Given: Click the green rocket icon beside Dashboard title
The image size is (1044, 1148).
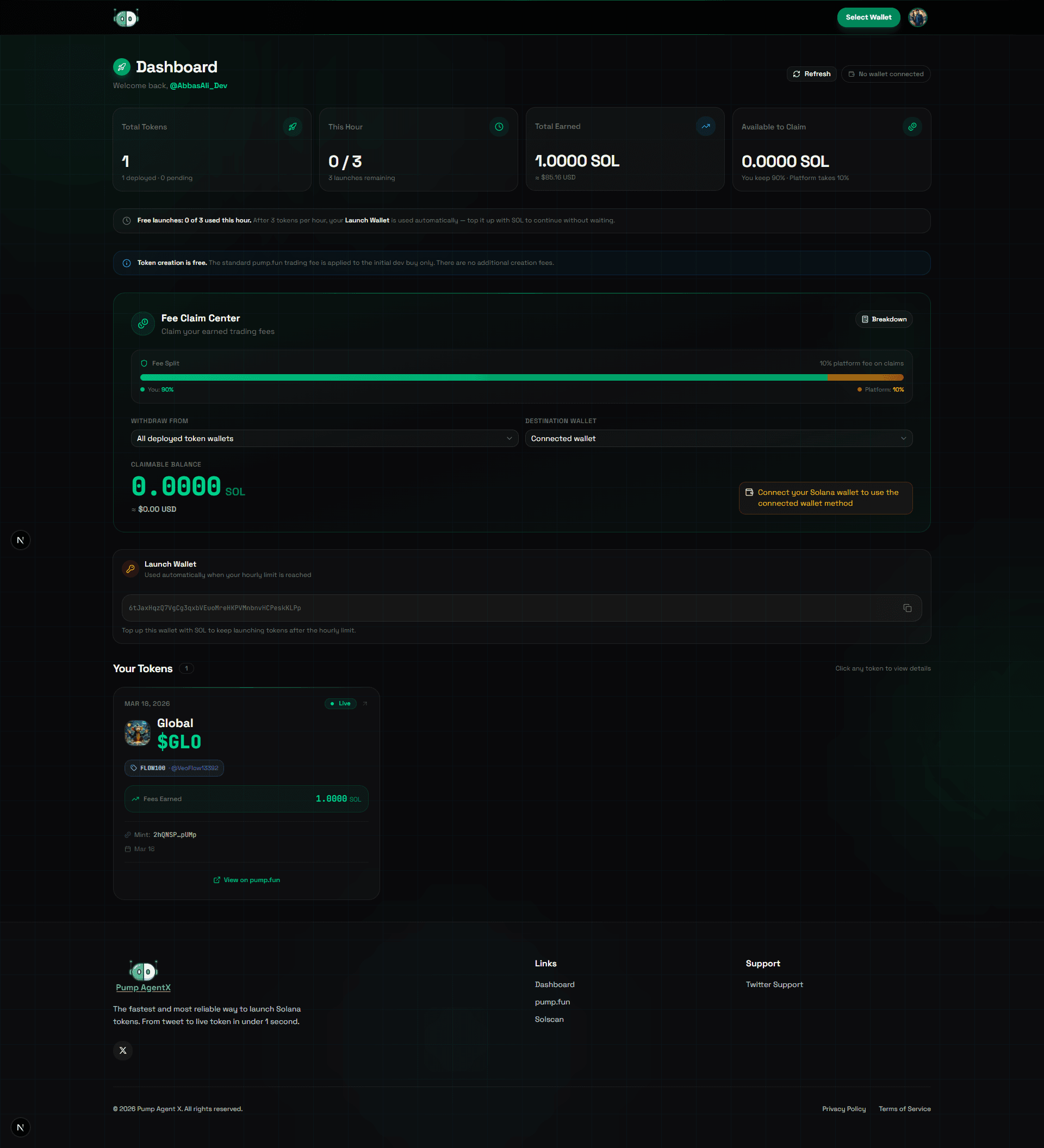Looking at the screenshot, I should 122,67.
